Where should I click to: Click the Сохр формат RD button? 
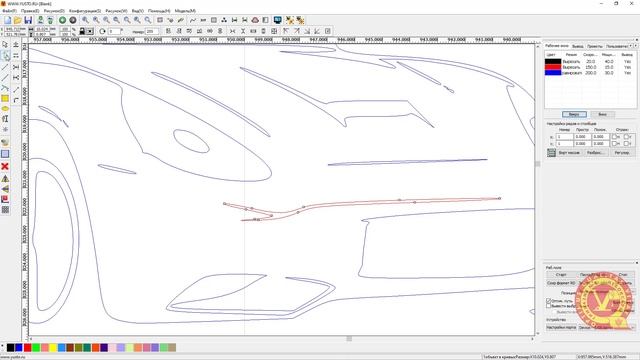[561, 283]
